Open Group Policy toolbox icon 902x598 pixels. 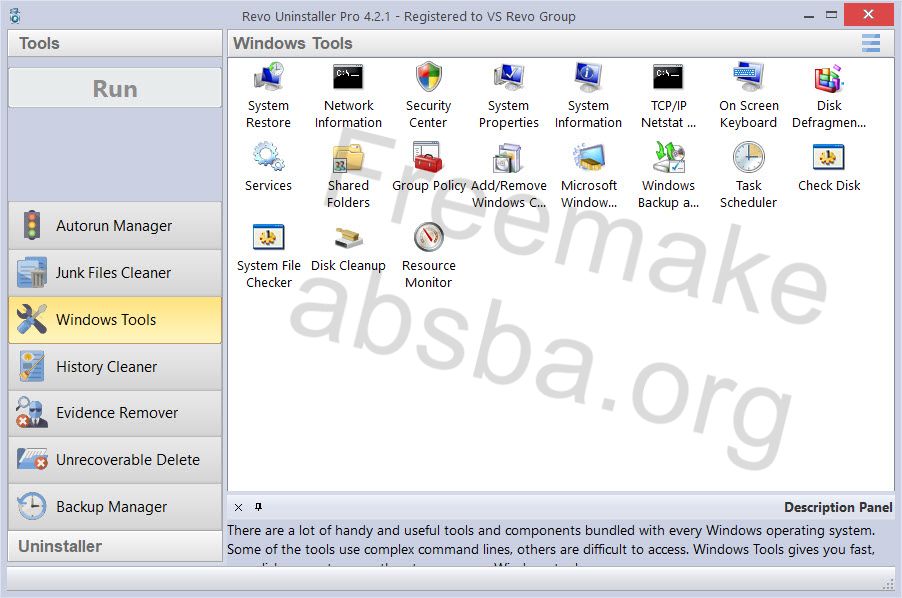pos(429,156)
